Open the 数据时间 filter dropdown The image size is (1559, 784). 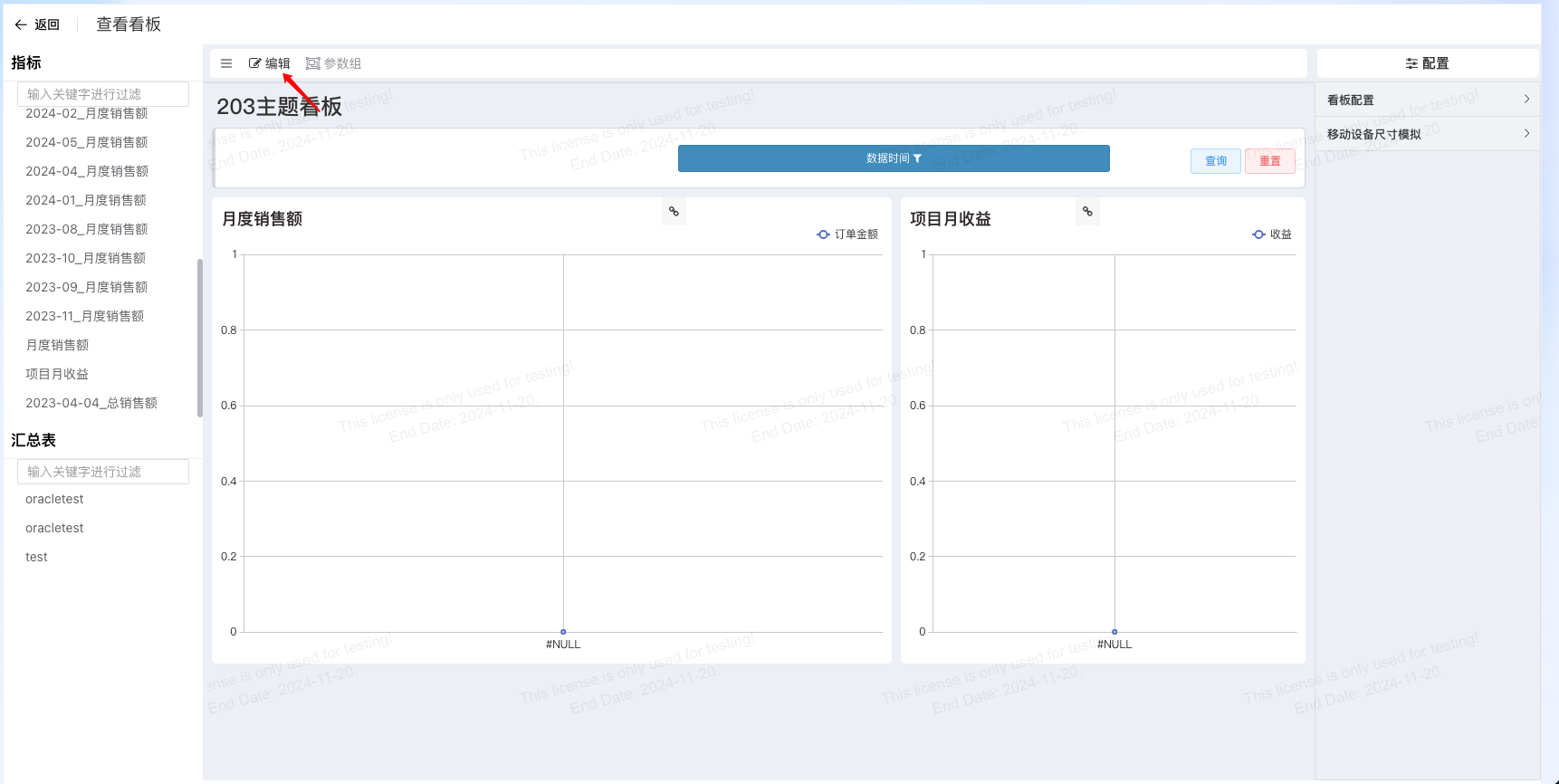(x=894, y=158)
